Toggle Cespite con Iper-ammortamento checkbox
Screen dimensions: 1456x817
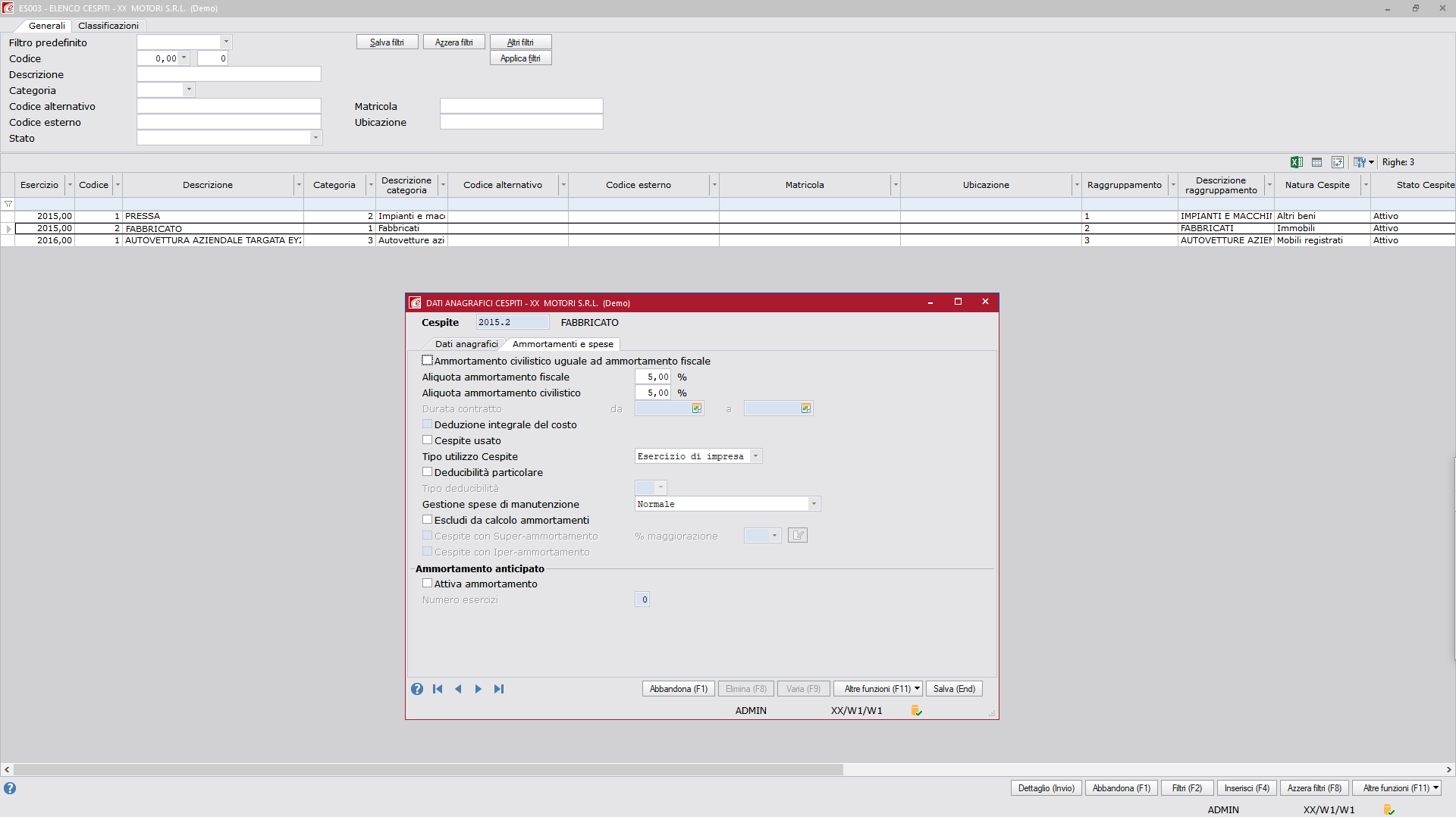(428, 552)
